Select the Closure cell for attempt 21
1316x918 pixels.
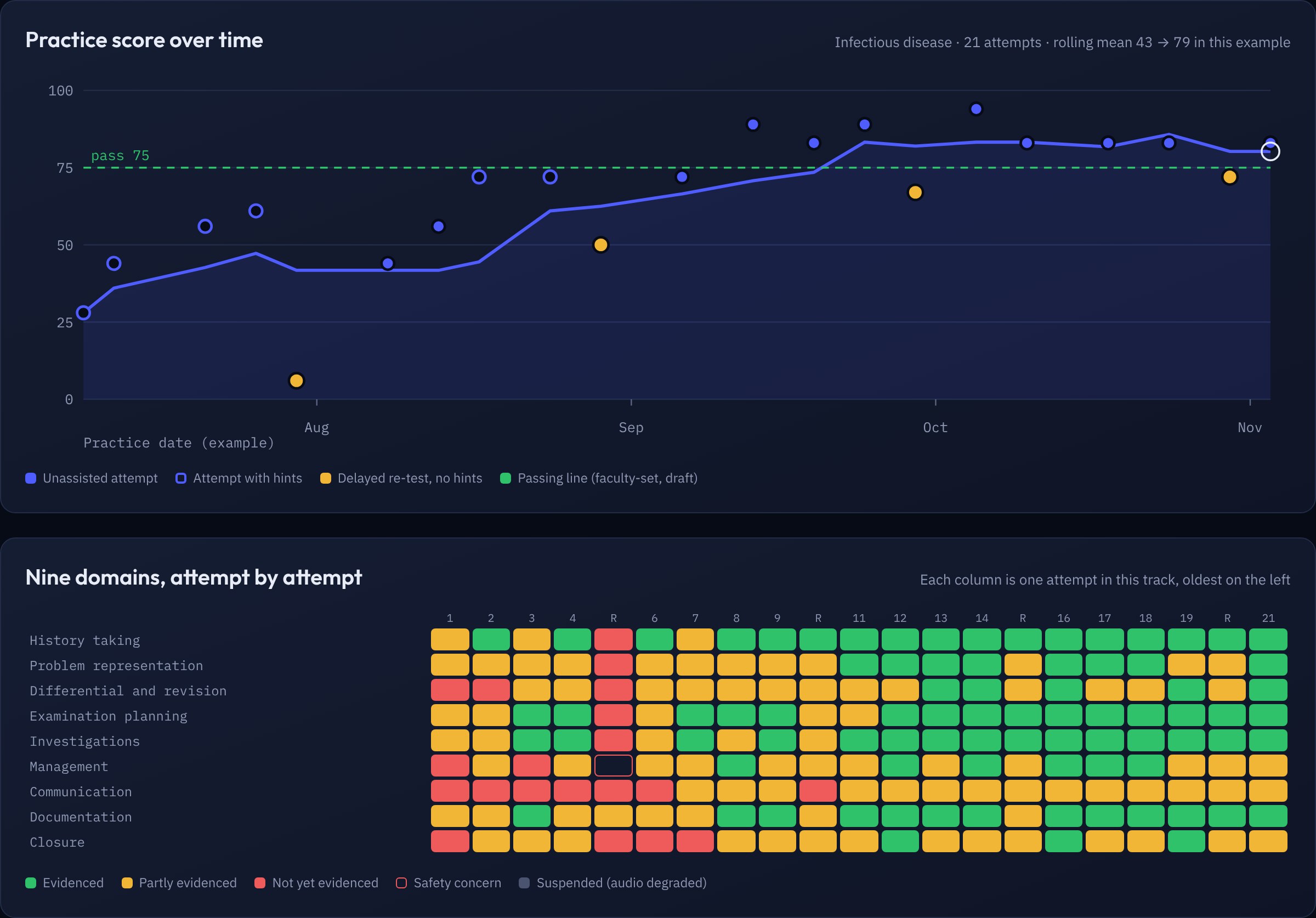pos(1268,841)
